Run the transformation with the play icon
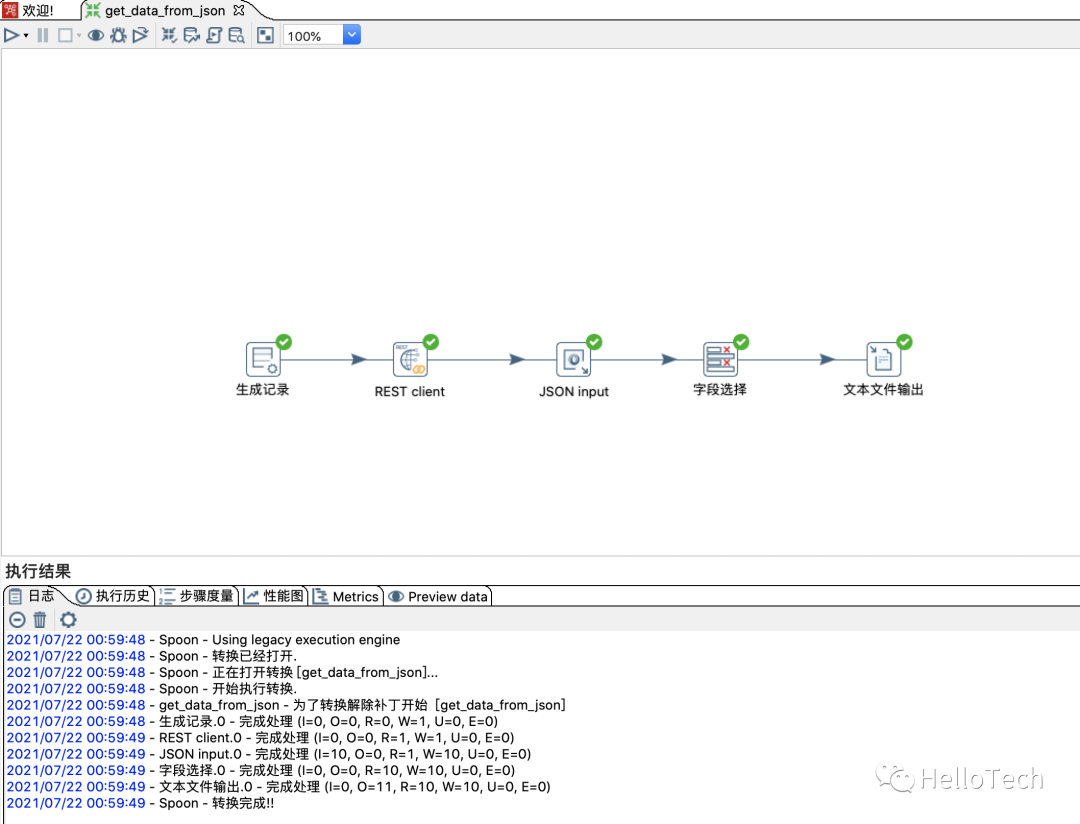The height and width of the screenshot is (824, 1080). [x=12, y=35]
